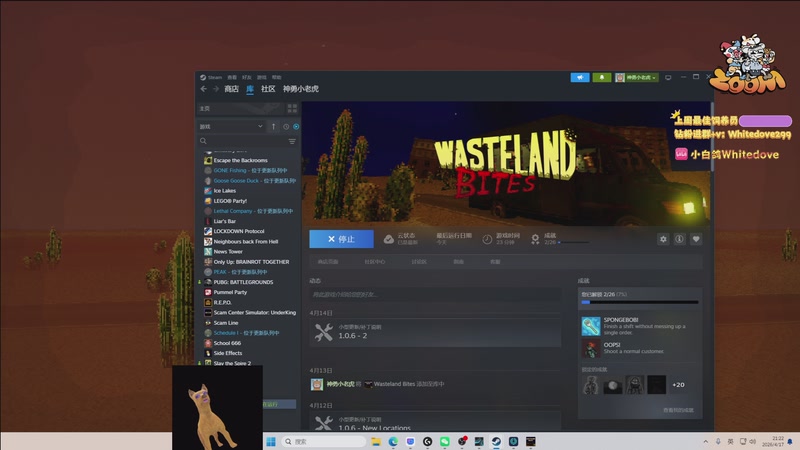This screenshot has height=450, width=800.
Task: Open the Steam menu in the title bar
Action: pos(211,78)
